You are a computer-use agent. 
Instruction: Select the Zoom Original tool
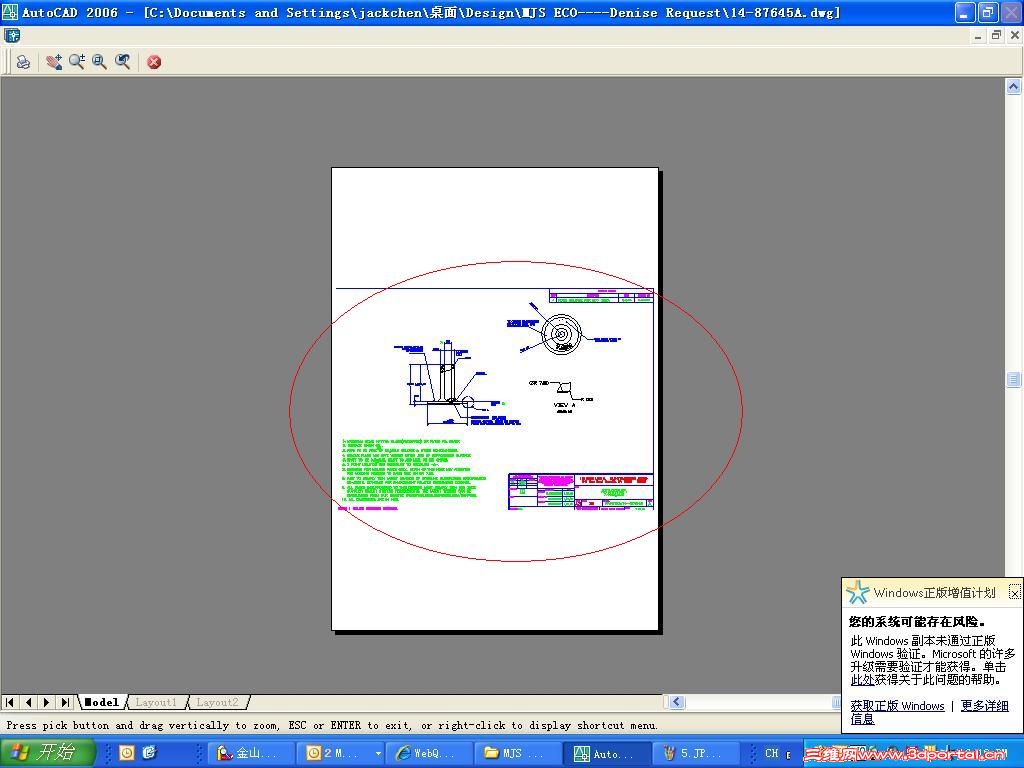click(122, 62)
